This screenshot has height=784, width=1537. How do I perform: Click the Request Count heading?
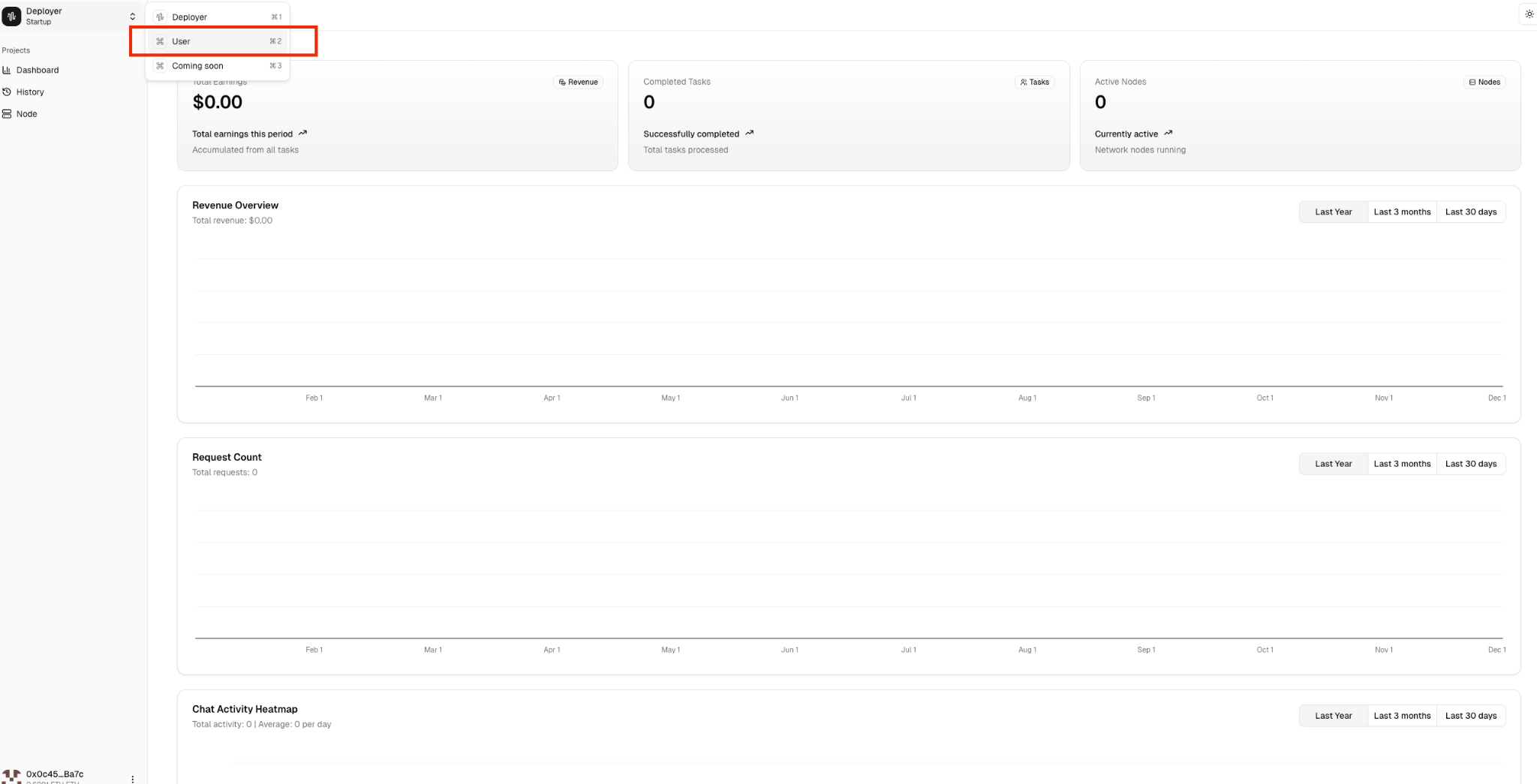pos(227,458)
